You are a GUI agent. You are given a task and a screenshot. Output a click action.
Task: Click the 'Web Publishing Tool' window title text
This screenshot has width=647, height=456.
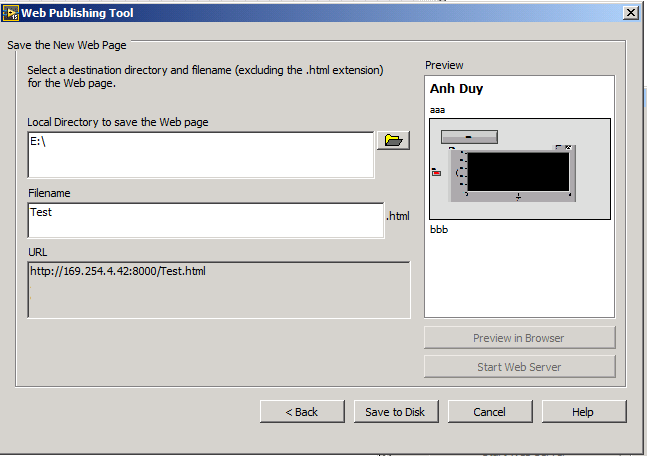click(x=77, y=13)
